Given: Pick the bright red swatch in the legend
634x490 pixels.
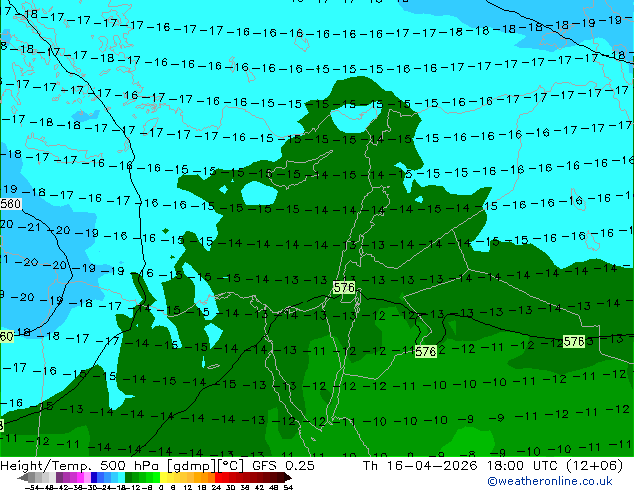Looking at the screenshot, I should (218, 478).
